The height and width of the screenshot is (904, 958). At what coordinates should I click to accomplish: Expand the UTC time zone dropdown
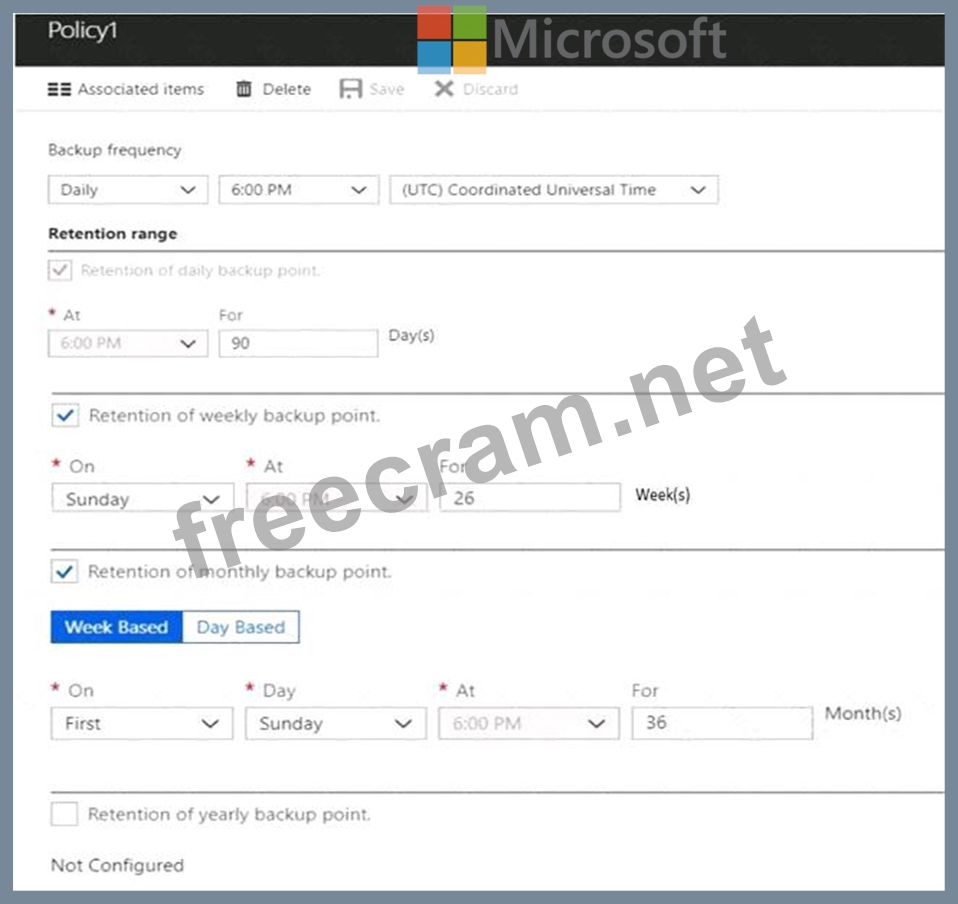[553, 190]
